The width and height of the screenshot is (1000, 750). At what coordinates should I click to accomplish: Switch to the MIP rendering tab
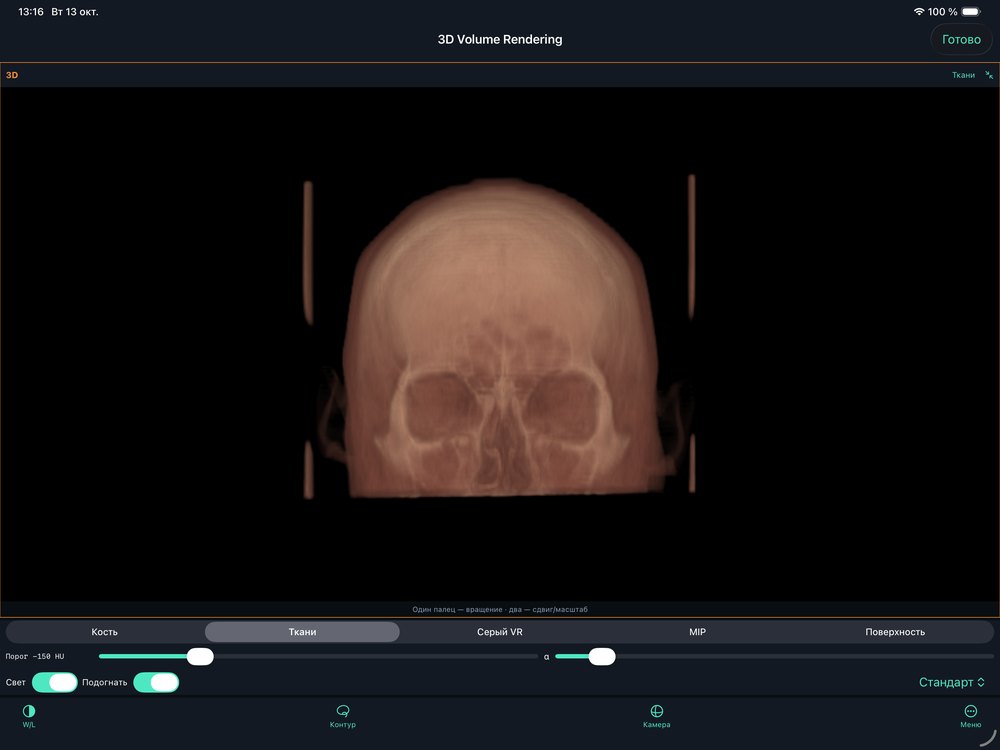coord(697,631)
